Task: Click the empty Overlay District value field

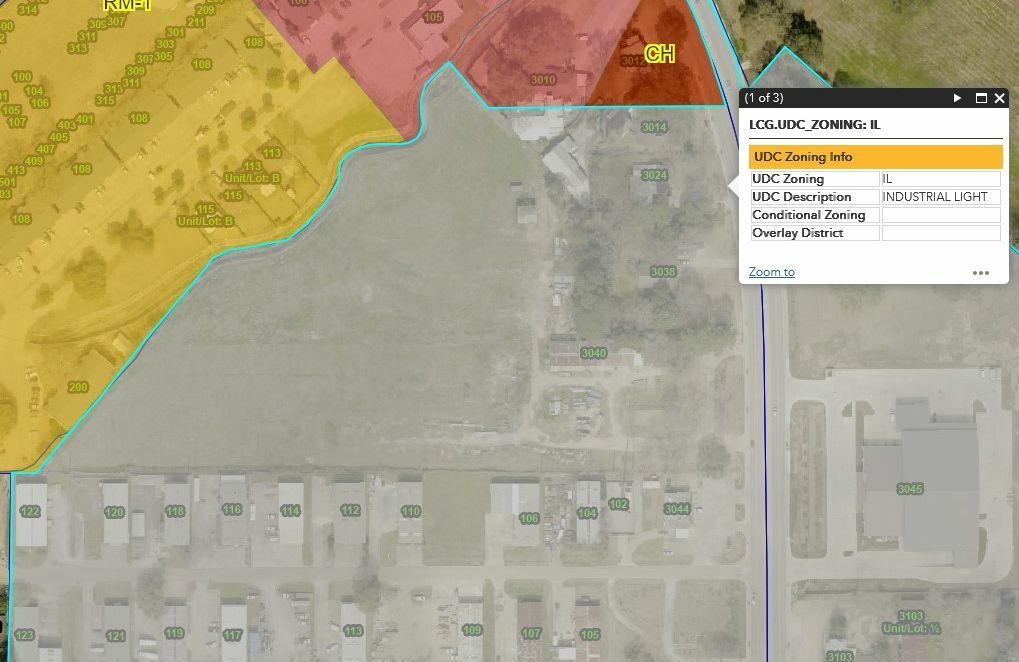Action: pyautogui.click(x=940, y=233)
